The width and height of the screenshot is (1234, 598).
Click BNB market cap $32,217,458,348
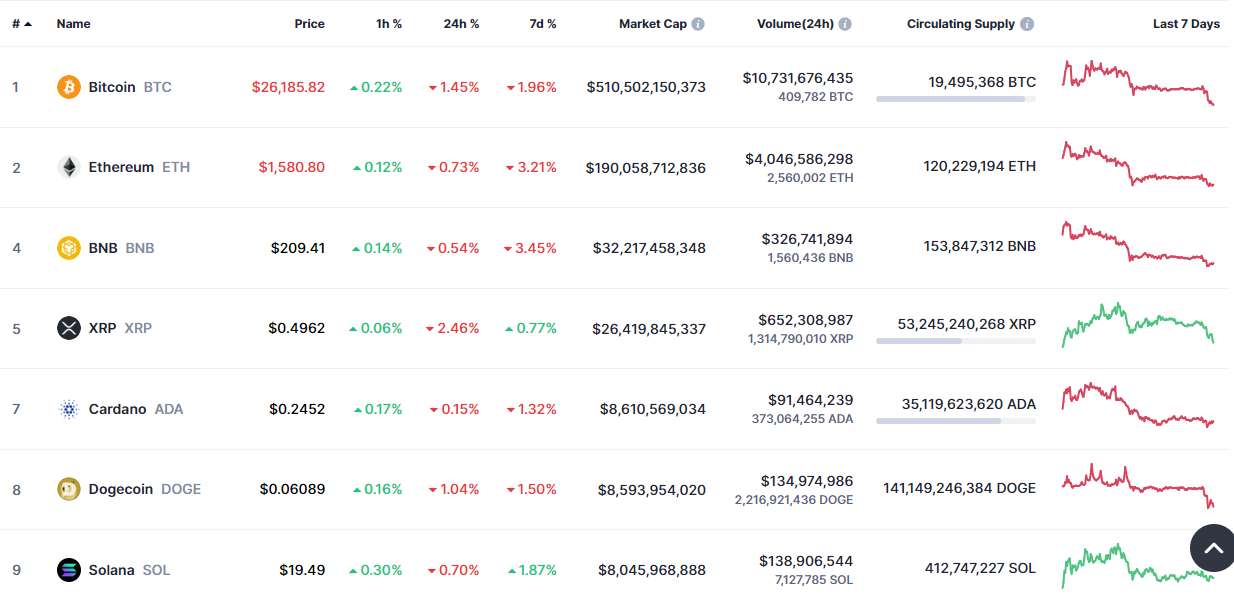point(649,248)
